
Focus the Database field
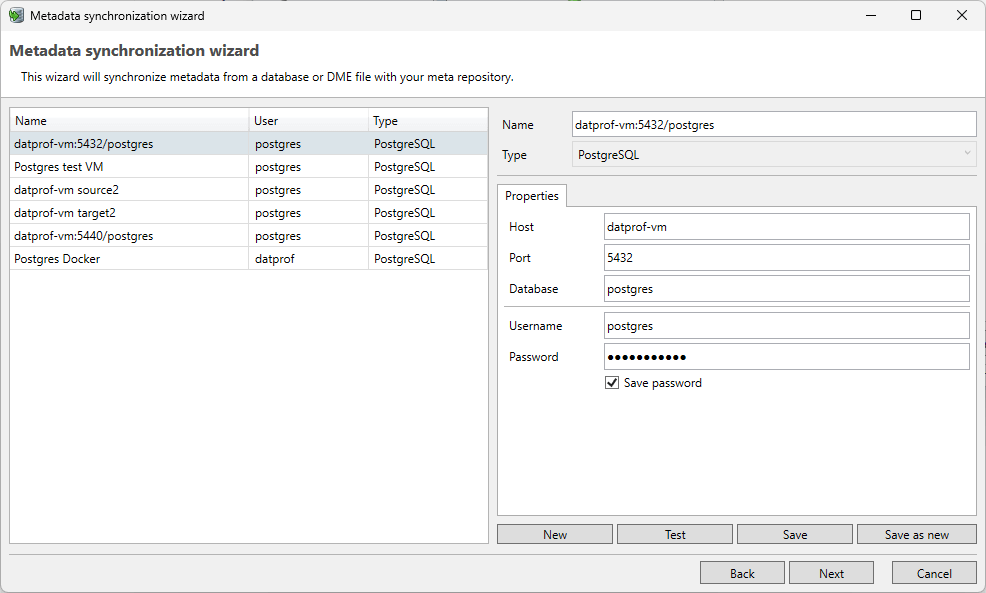pos(787,288)
